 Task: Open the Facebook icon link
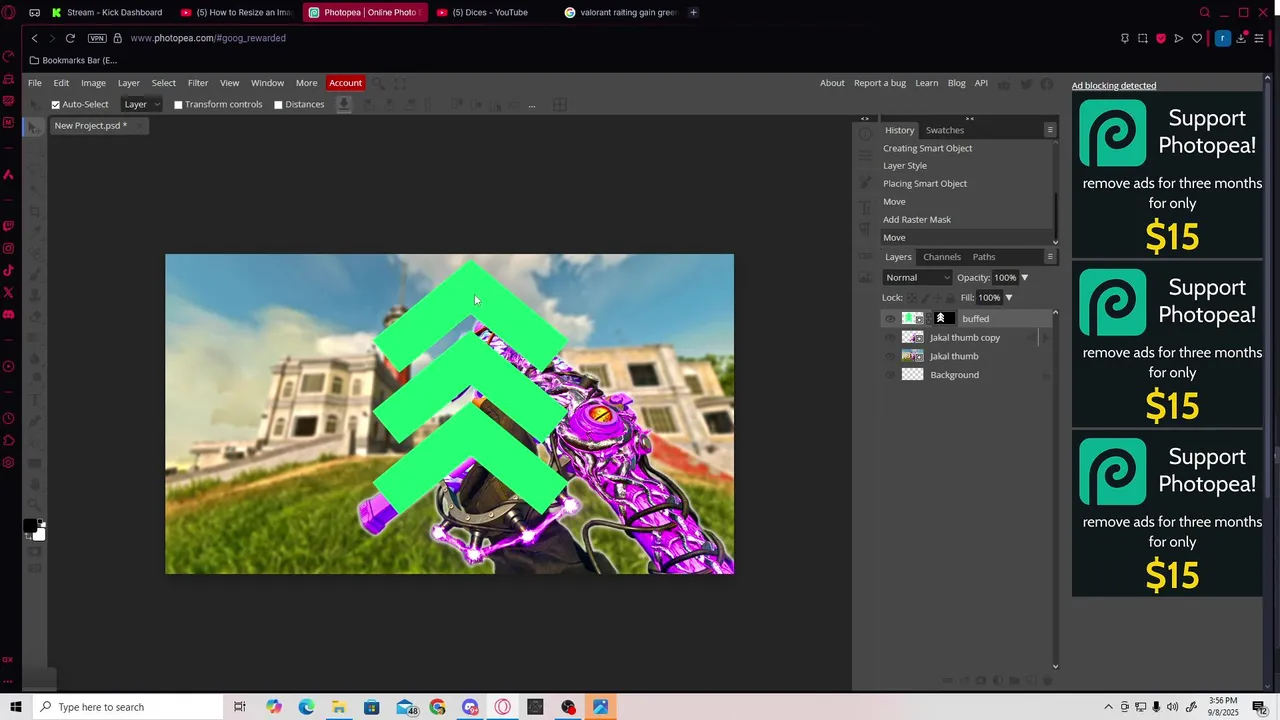tap(1047, 84)
